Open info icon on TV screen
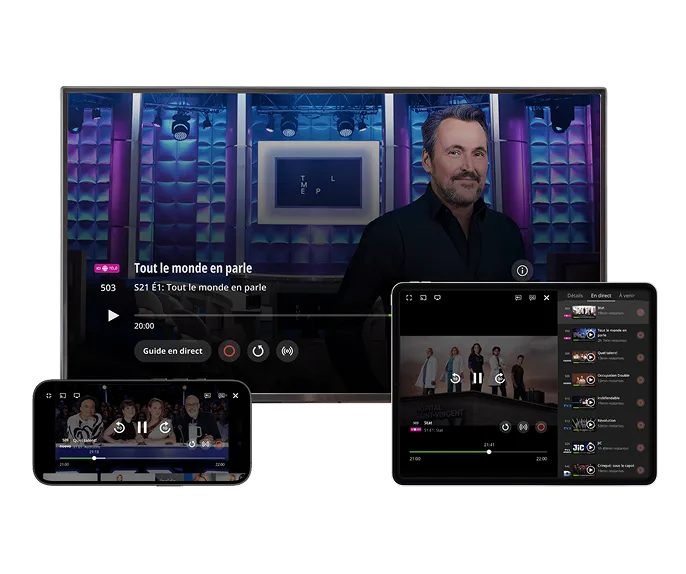Image resolution: width=686 pixels, height=574 pixels. pos(522,271)
